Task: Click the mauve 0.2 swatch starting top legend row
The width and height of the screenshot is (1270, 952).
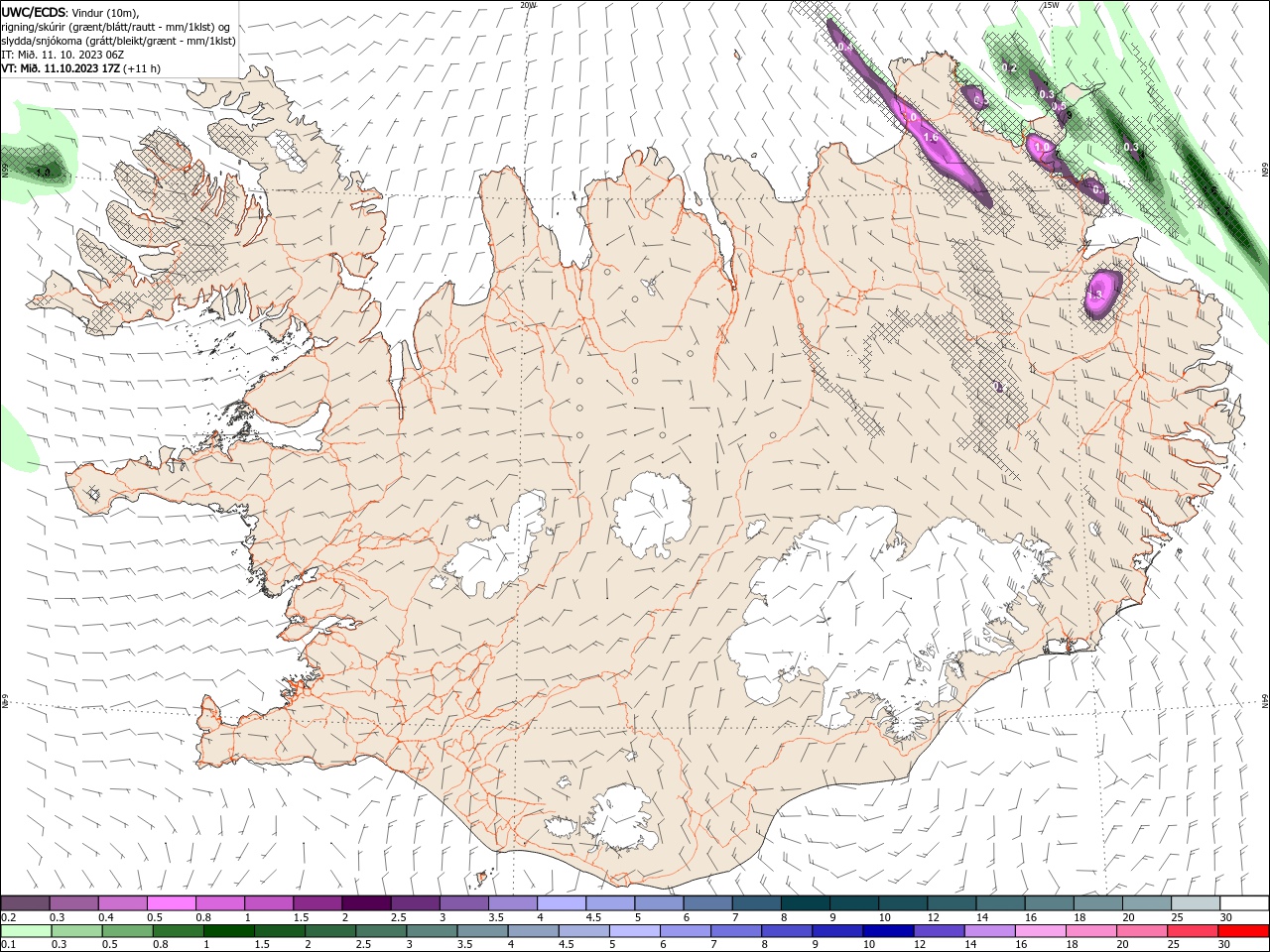Action: click(x=25, y=903)
